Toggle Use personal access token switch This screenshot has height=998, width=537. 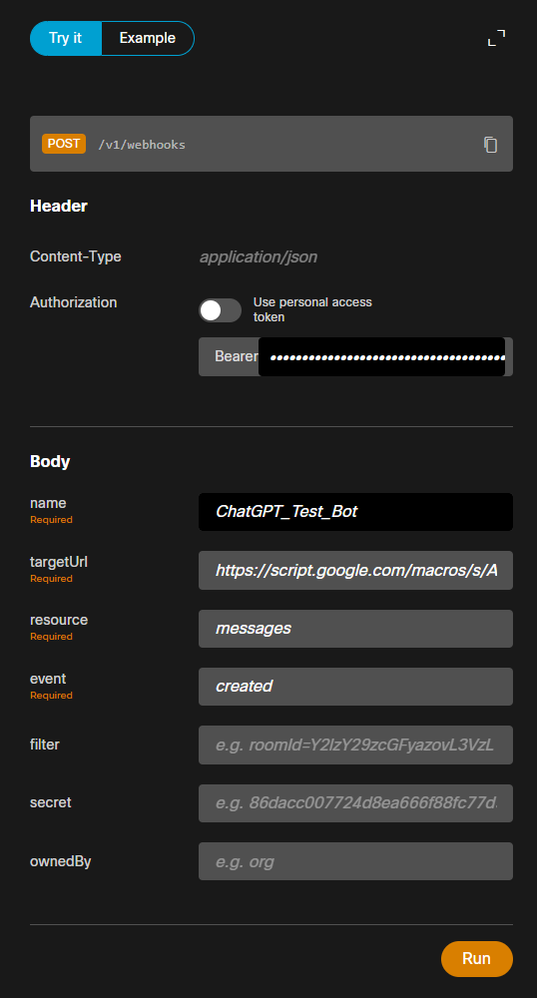tap(220, 311)
